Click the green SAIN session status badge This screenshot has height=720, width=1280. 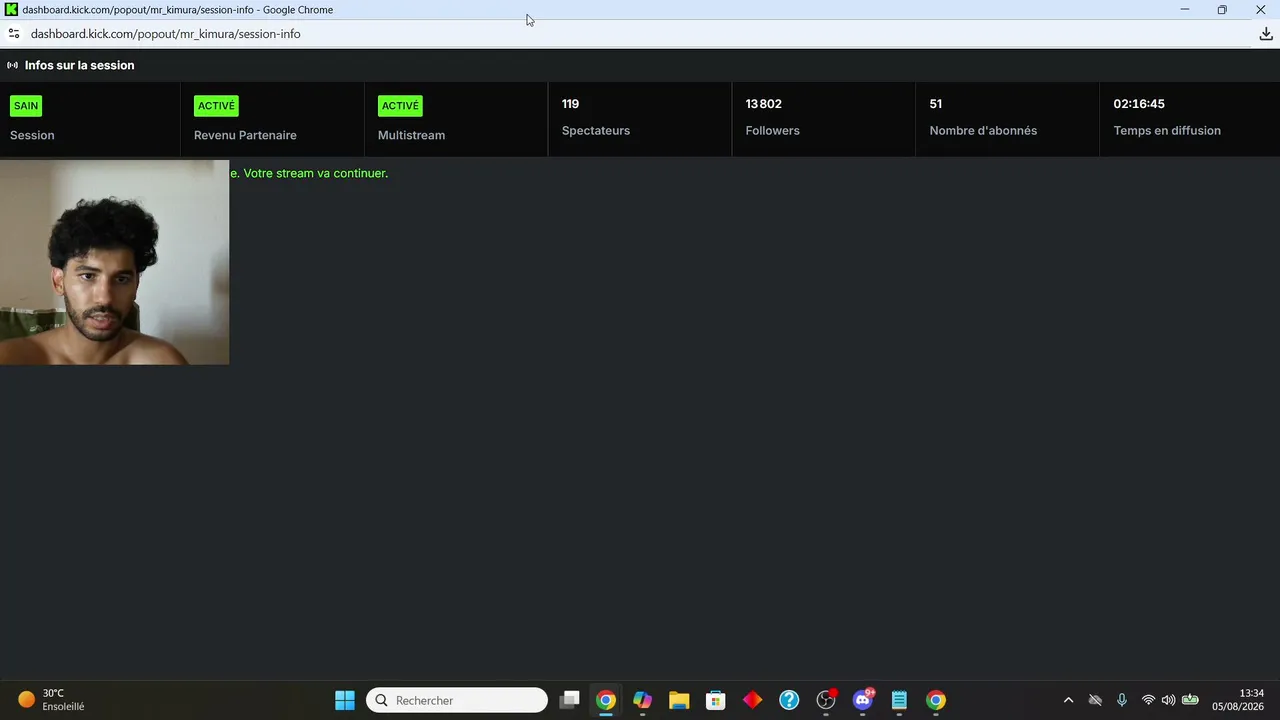pos(26,106)
